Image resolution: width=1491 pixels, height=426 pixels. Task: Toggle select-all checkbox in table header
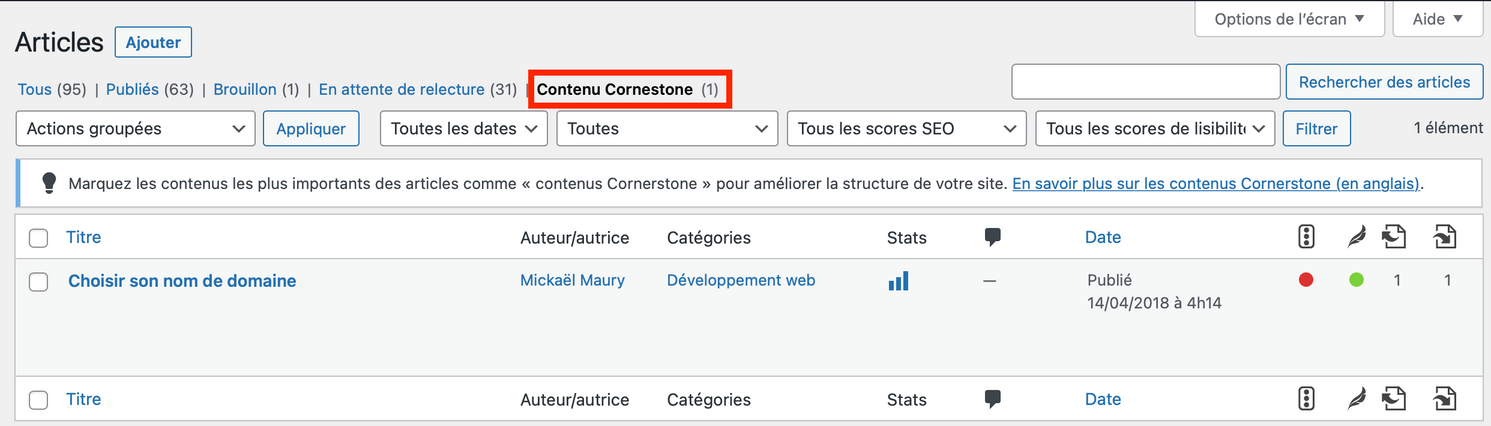click(39, 238)
